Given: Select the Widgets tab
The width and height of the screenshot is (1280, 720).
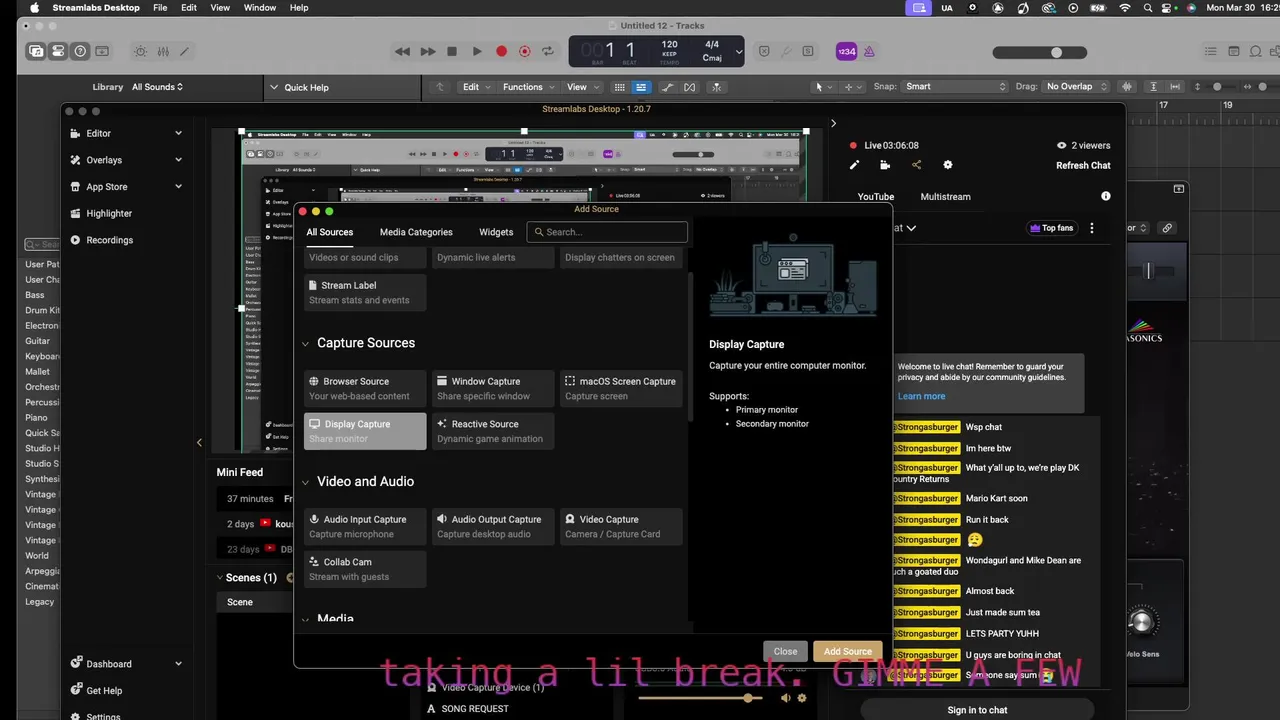Looking at the screenshot, I should 496,232.
